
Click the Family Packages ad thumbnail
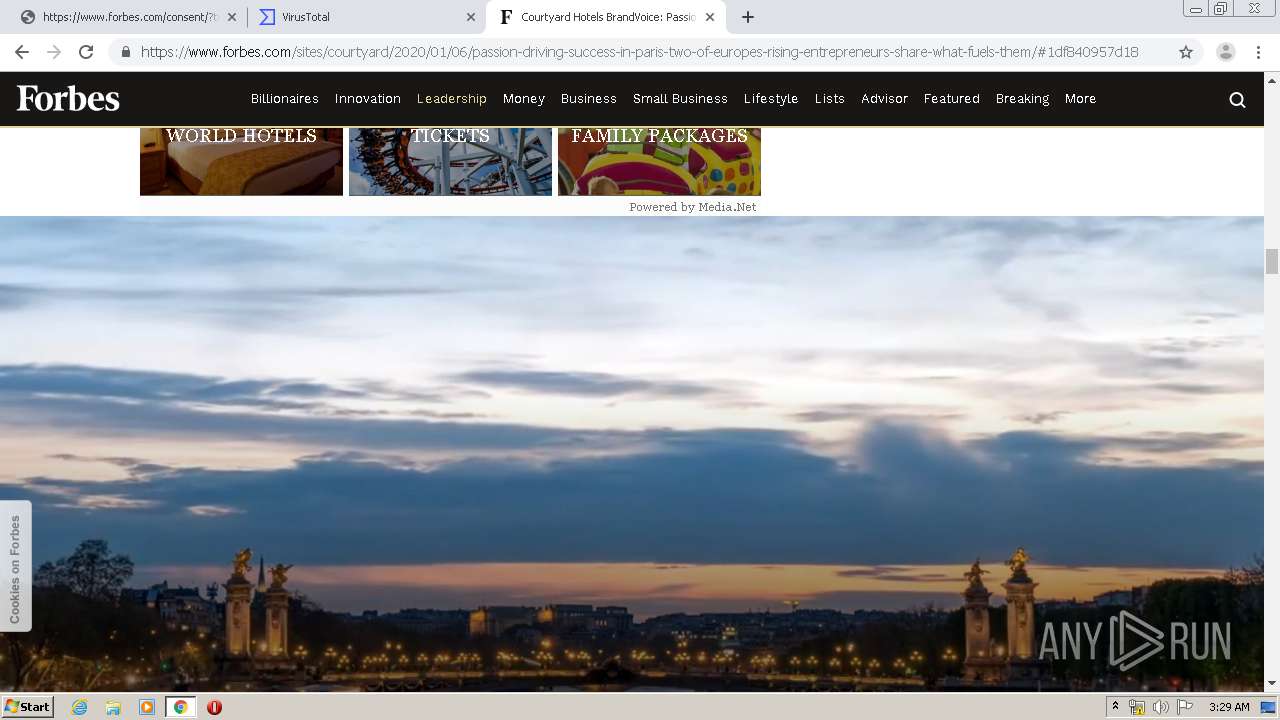(659, 161)
